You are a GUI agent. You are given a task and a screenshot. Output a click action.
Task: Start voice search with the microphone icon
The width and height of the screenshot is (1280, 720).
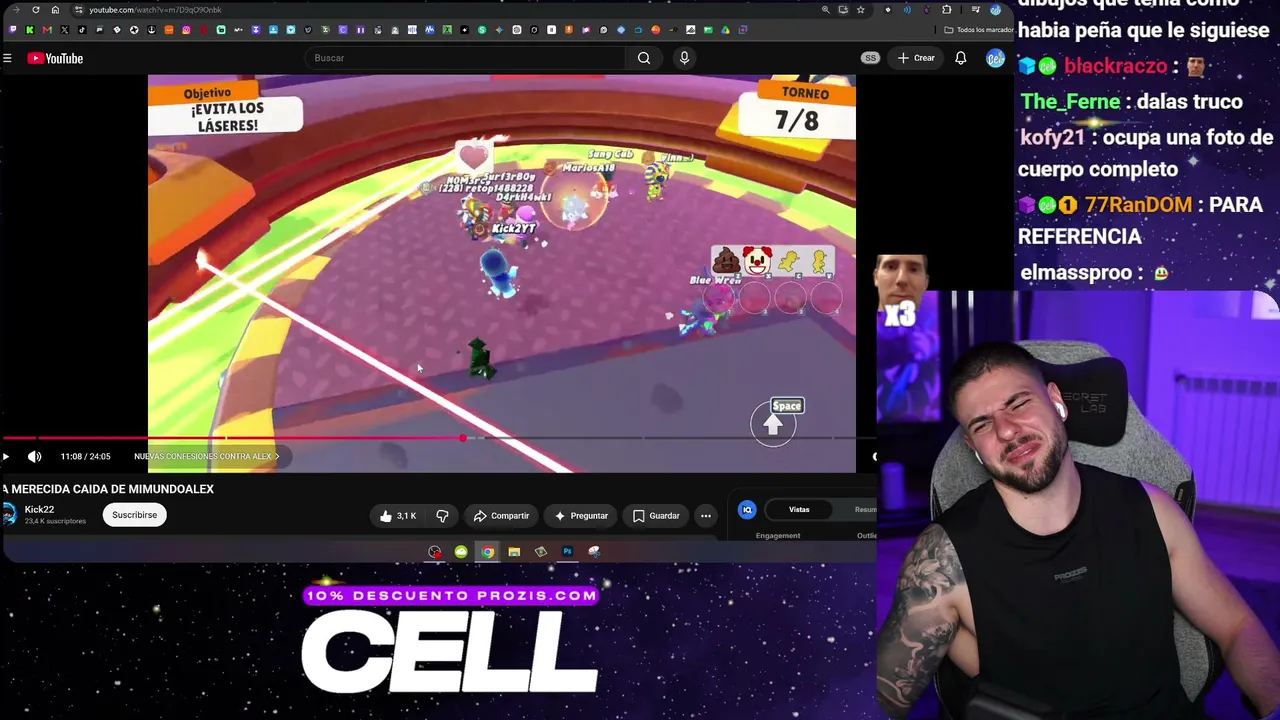click(x=684, y=58)
